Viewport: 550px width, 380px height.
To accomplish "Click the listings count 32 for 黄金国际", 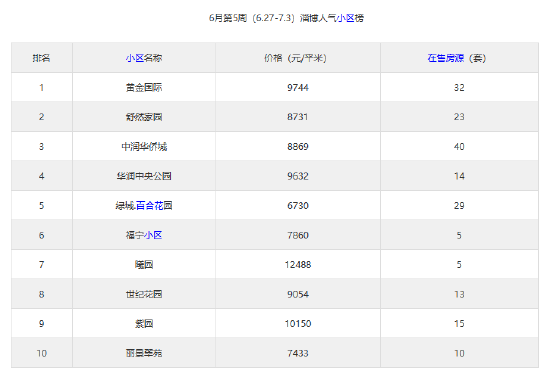I will click(459, 87).
